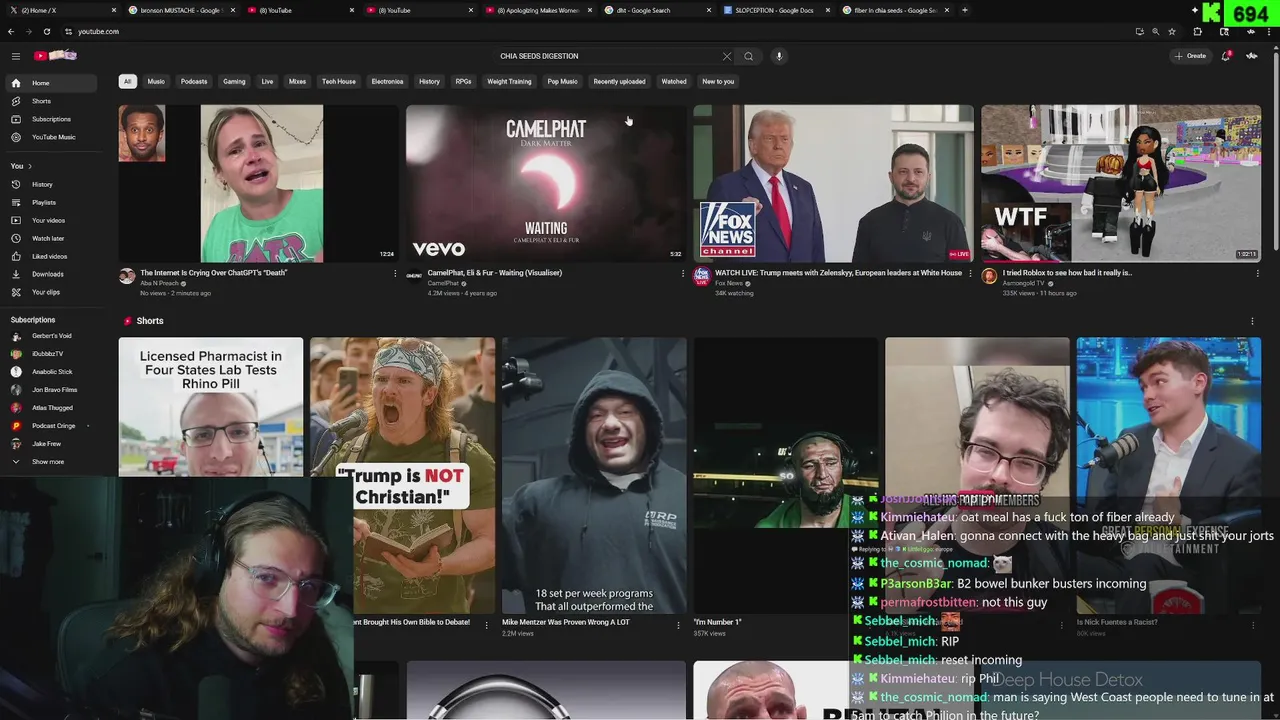
Task: Open the browser menu dots
Action: [1268, 31]
